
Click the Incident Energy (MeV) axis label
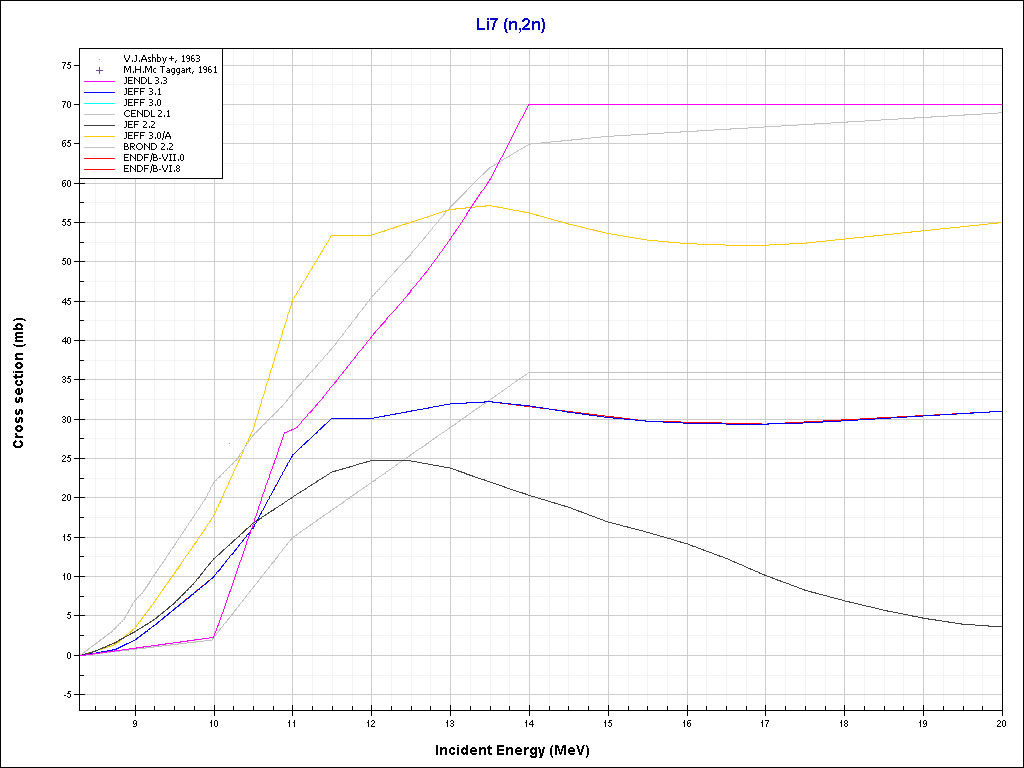519,749
